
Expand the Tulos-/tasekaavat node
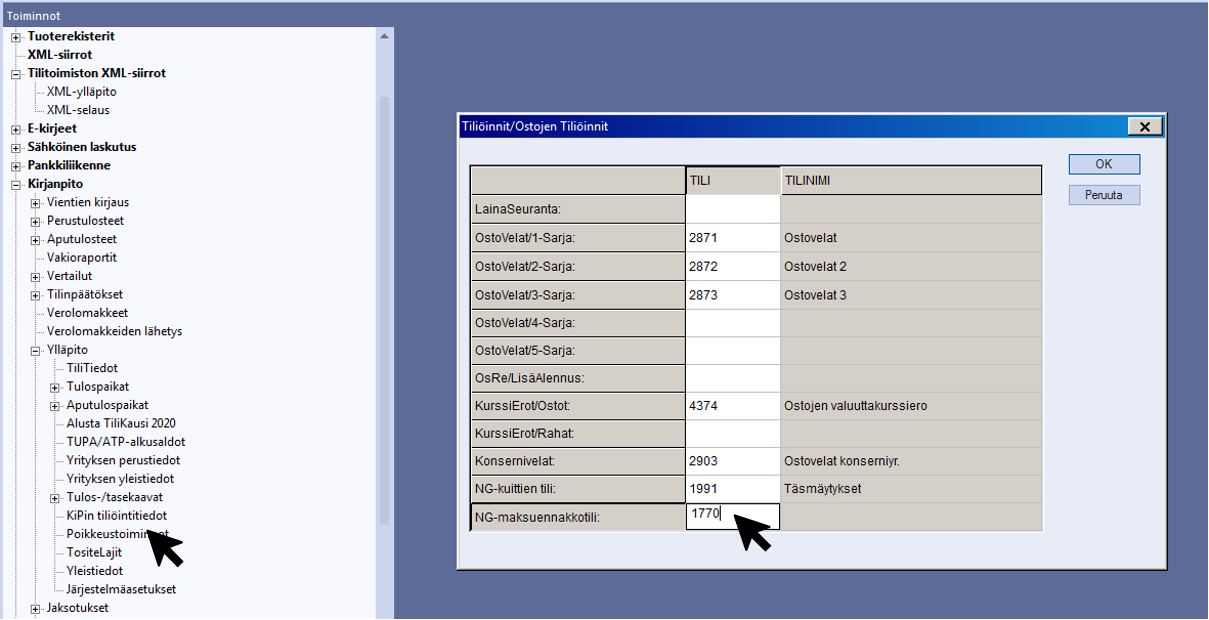point(55,498)
